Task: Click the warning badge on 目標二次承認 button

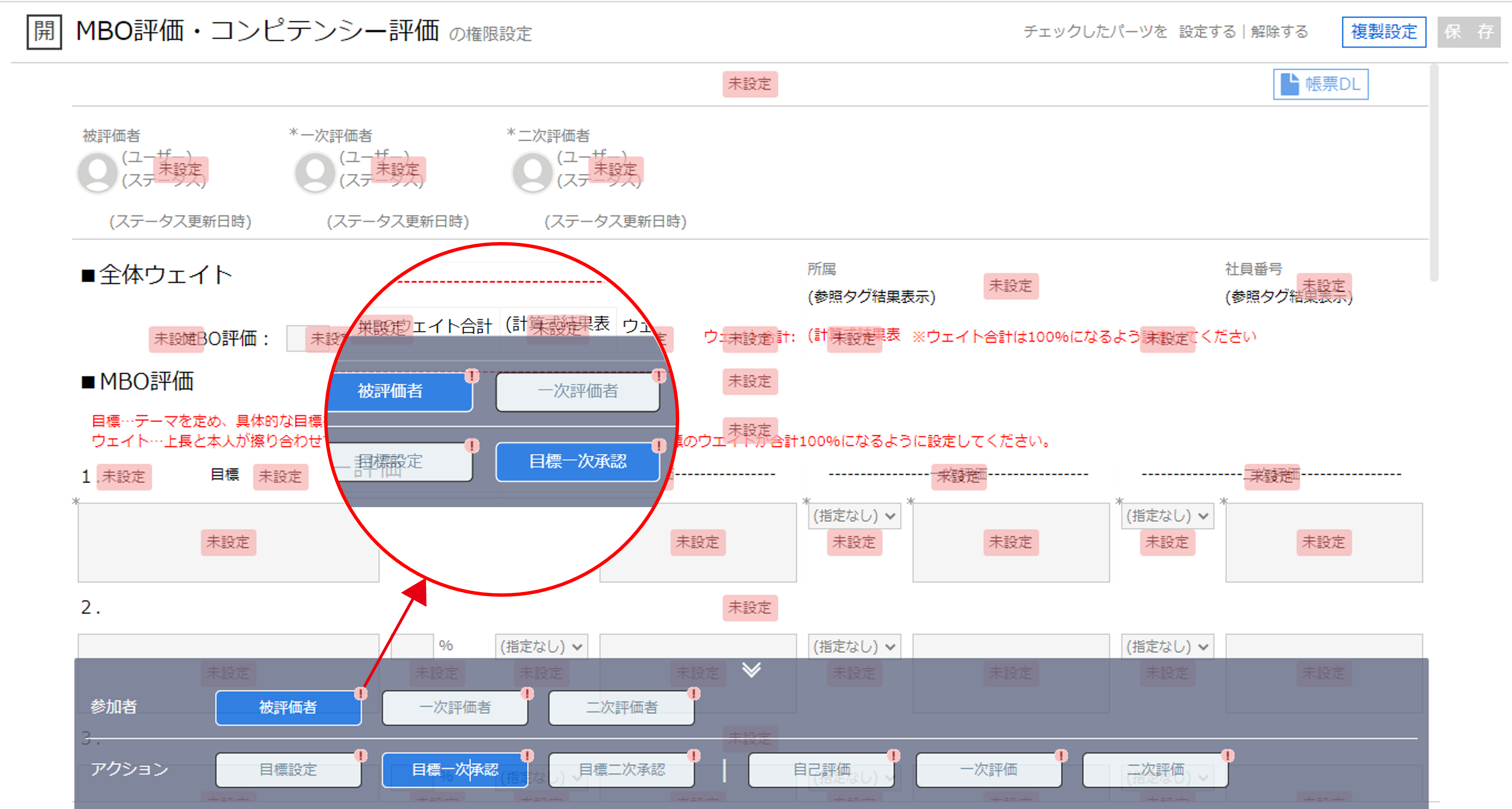Action: coord(694,755)
